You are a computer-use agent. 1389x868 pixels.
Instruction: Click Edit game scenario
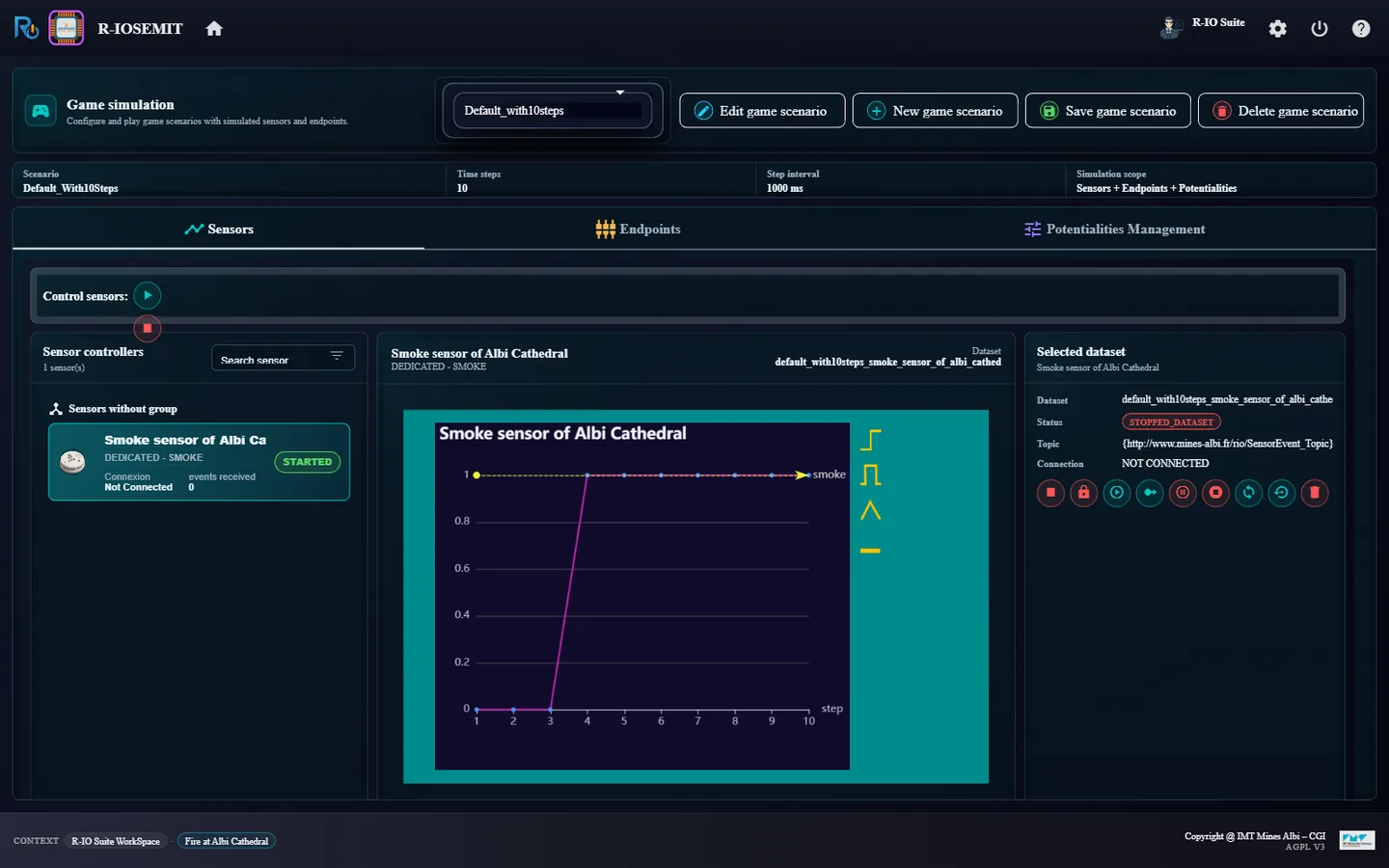[762, 111]
